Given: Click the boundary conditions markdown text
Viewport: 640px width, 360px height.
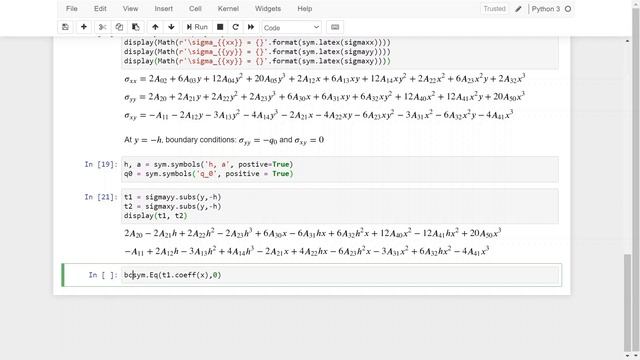Looking at the screenshot, I should tap(224, 140).
